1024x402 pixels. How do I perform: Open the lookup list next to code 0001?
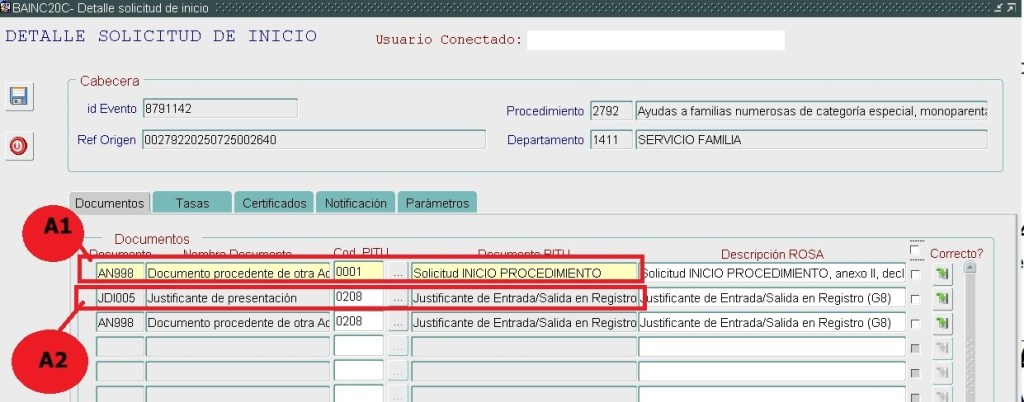(397, 272)
